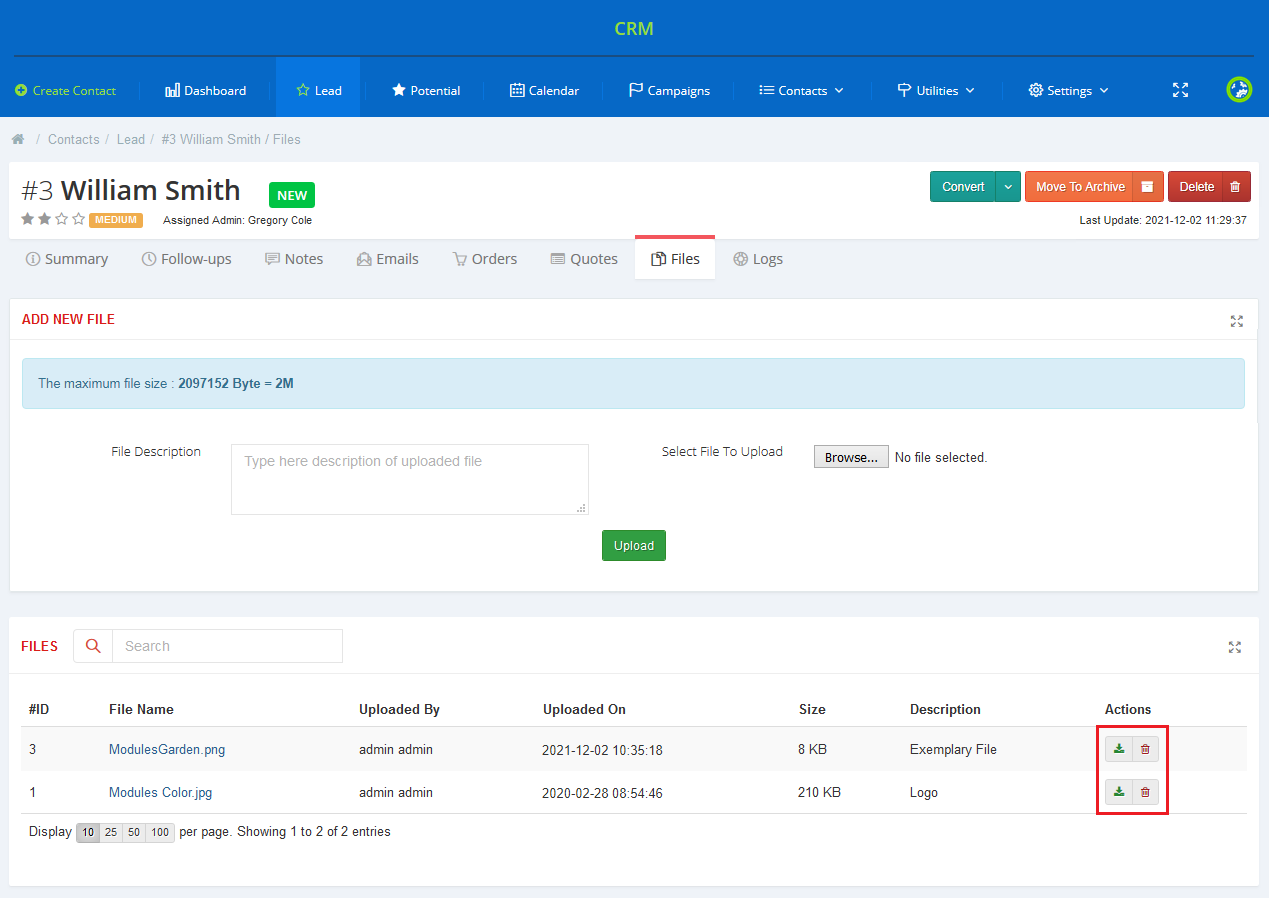Expand the Utilities dropdown menu
This screenshot has height=898, width=1269.
pos(936,90)
